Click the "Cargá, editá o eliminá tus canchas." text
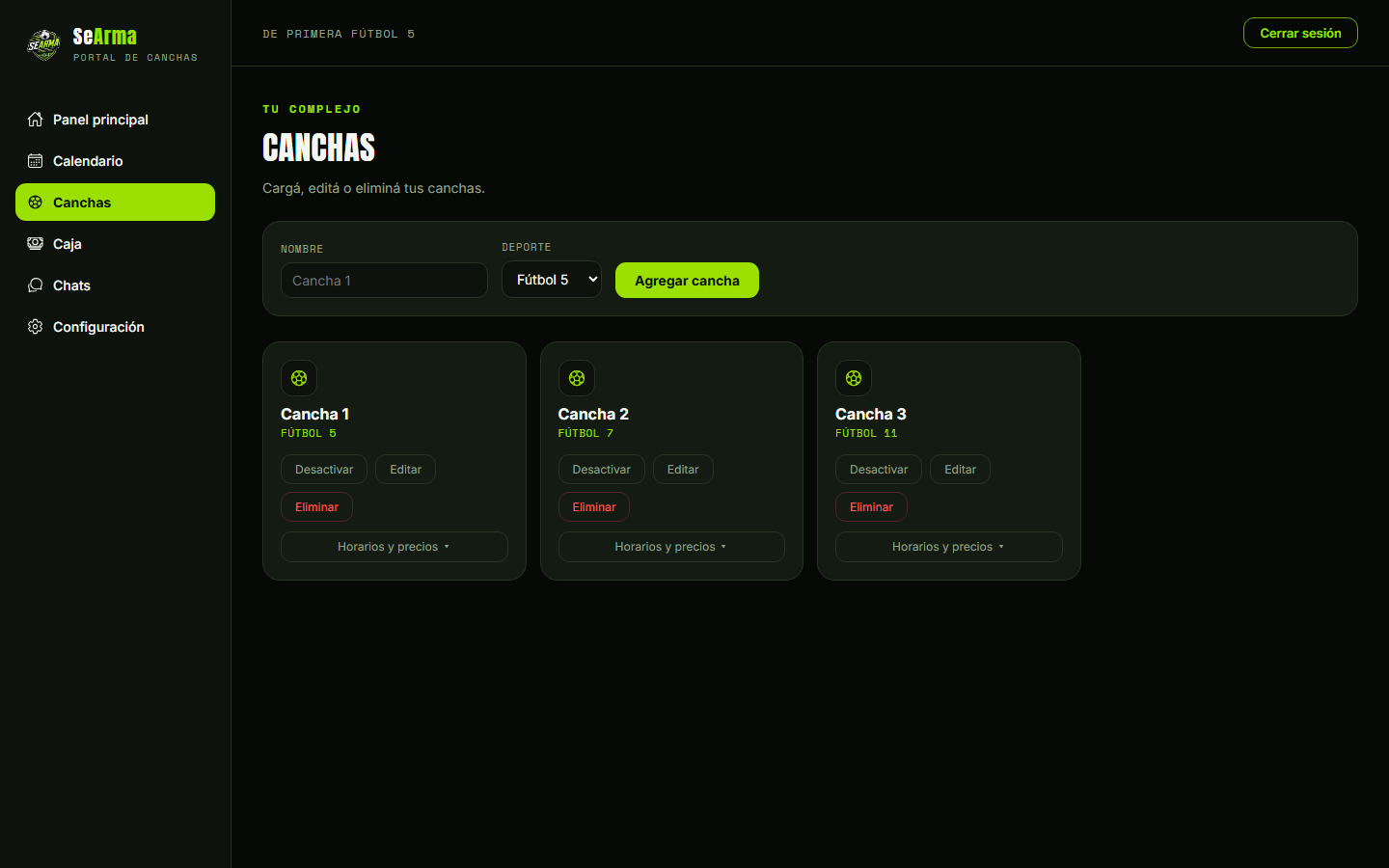Image resolution: width=1389 pixels, height=868 pixels. [373, 188]
